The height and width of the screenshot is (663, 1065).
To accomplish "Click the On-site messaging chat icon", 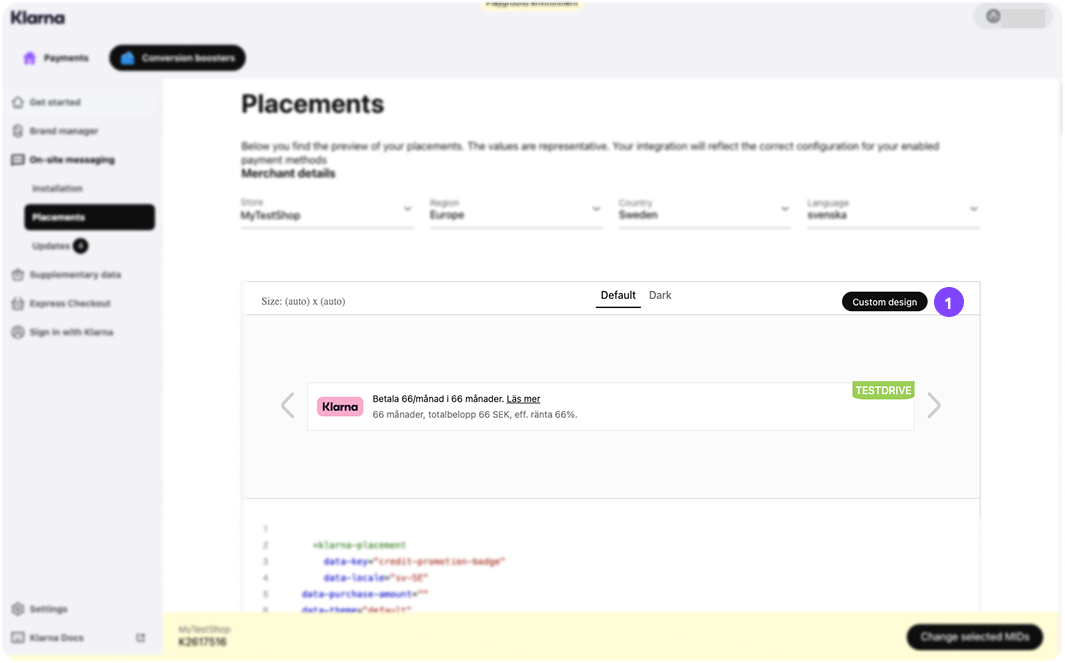I will (18, 160).
